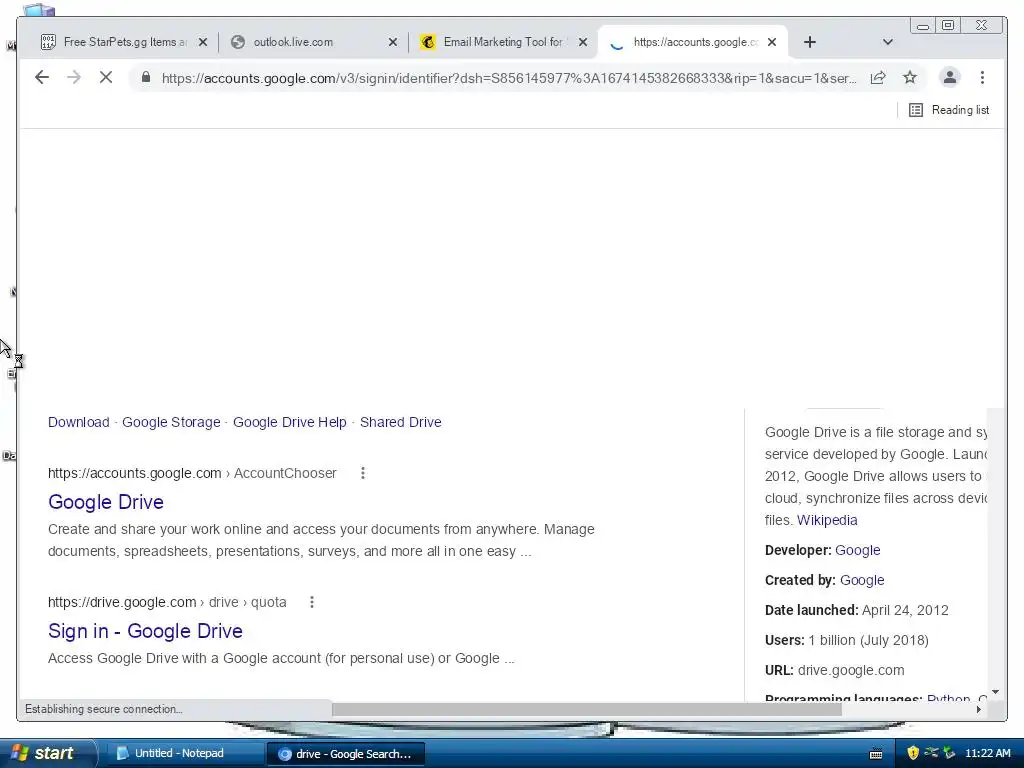The image size is (1024, 768).
Task: Bookmark this page with star icon
Action: (910, 78)
